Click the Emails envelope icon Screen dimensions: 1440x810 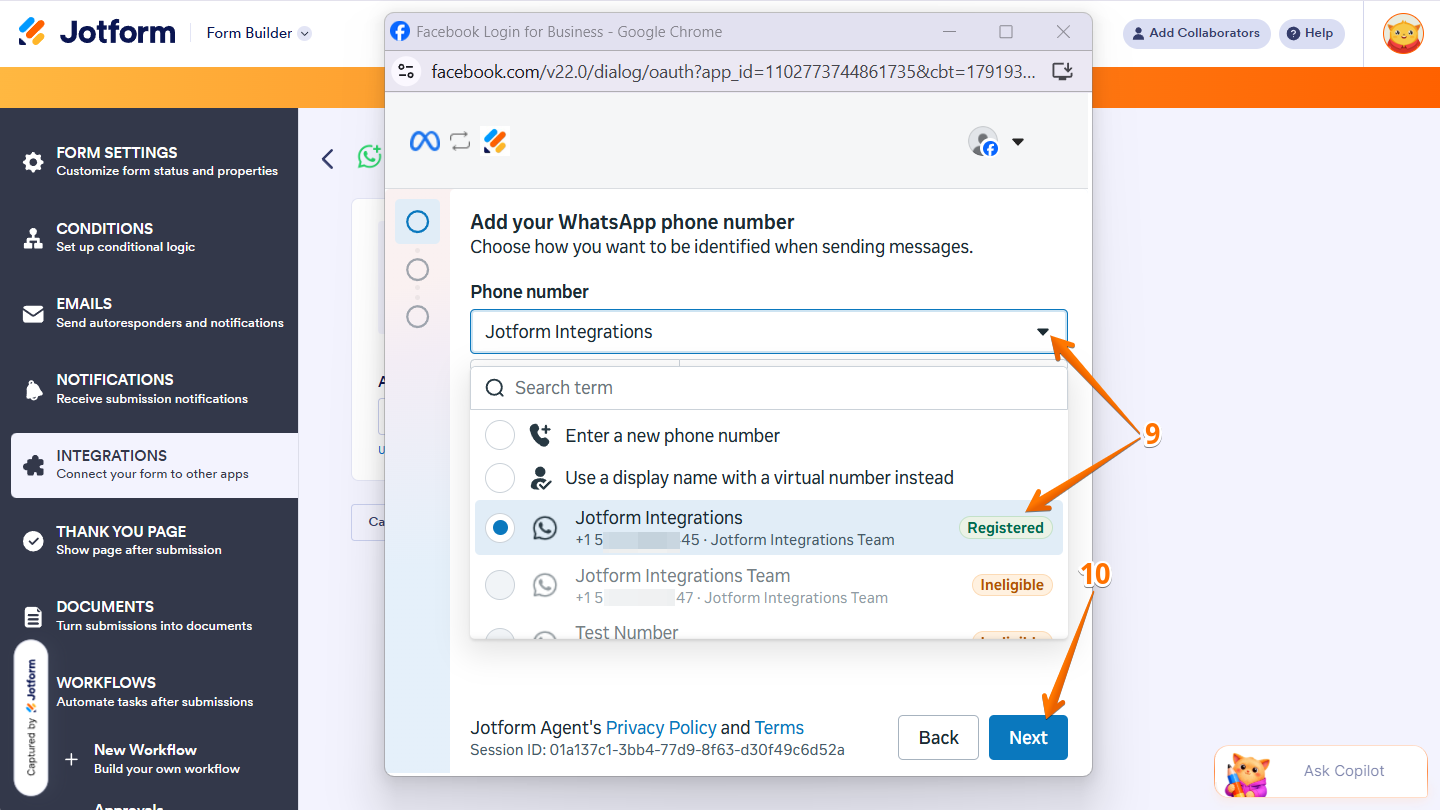pyautogui.click(x=33, y=314)
